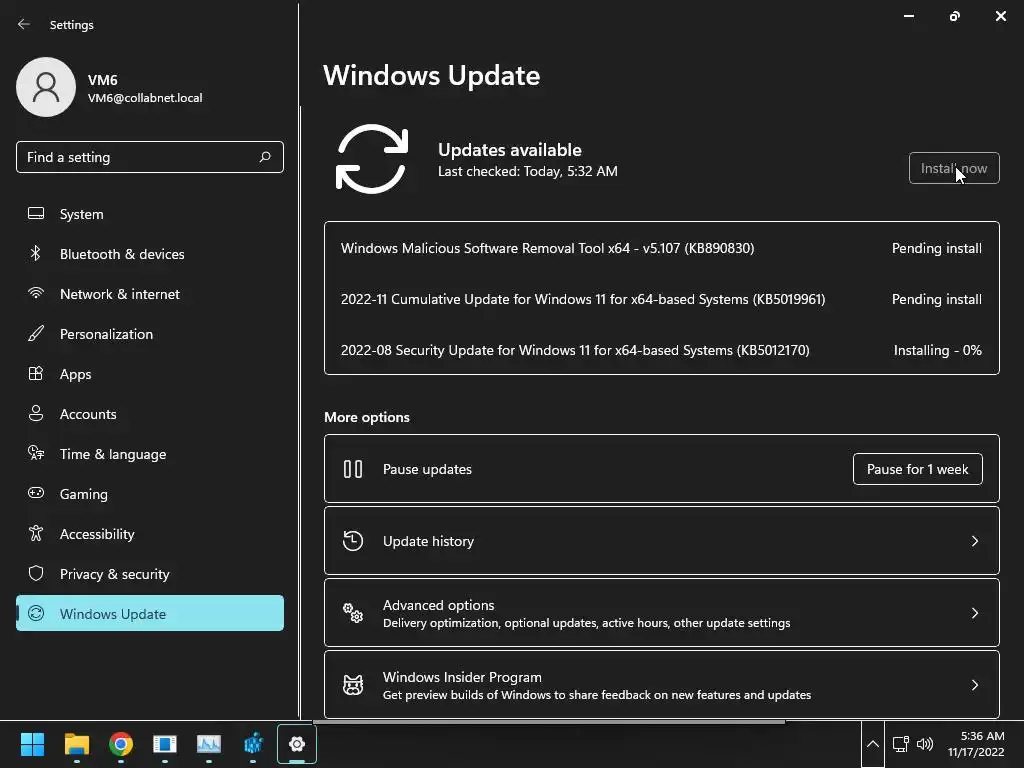Select System in the settings sidebar

pyautogui.click(x=150, y=214)
